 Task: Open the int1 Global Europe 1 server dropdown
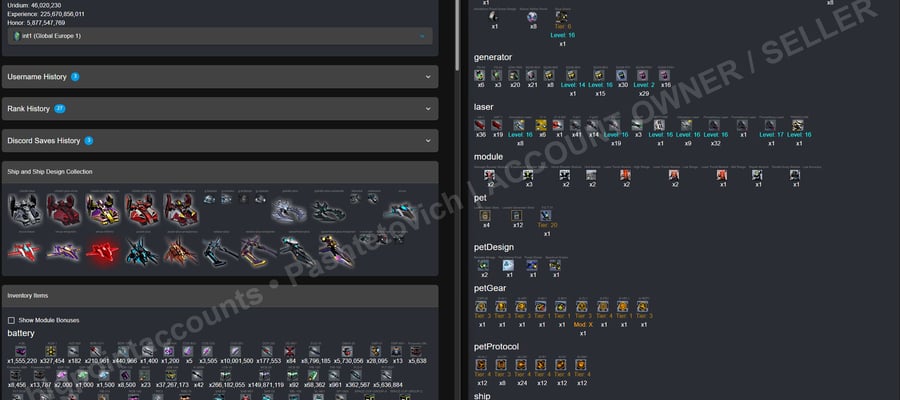(x=220, y=36)
